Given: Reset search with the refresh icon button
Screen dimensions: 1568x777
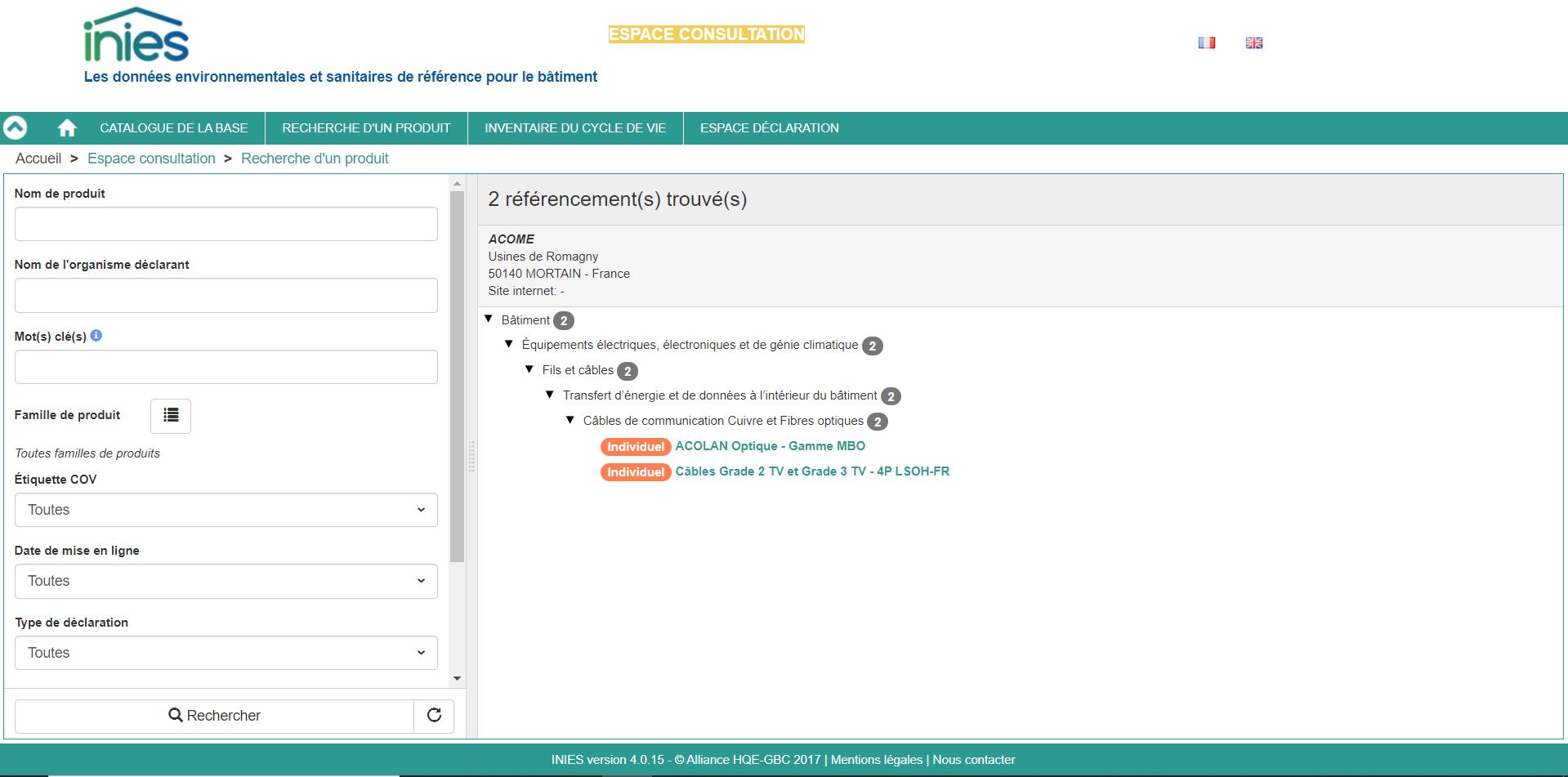Looking at the screenshot, I should pyautogui.click(x=434, y=716).
